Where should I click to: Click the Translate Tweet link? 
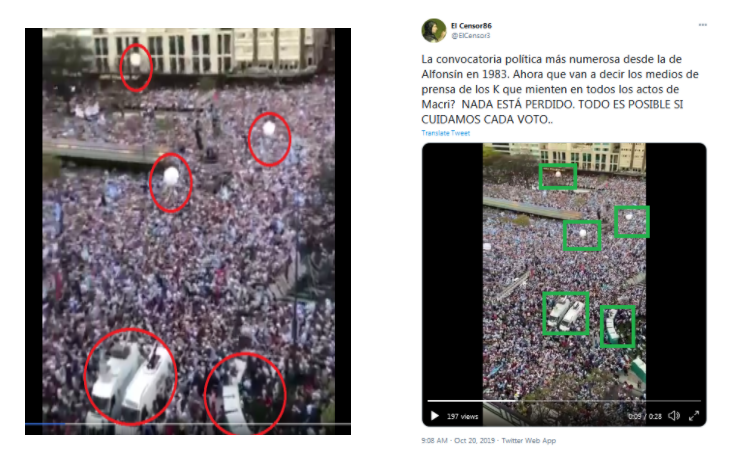tap(445, 133)
